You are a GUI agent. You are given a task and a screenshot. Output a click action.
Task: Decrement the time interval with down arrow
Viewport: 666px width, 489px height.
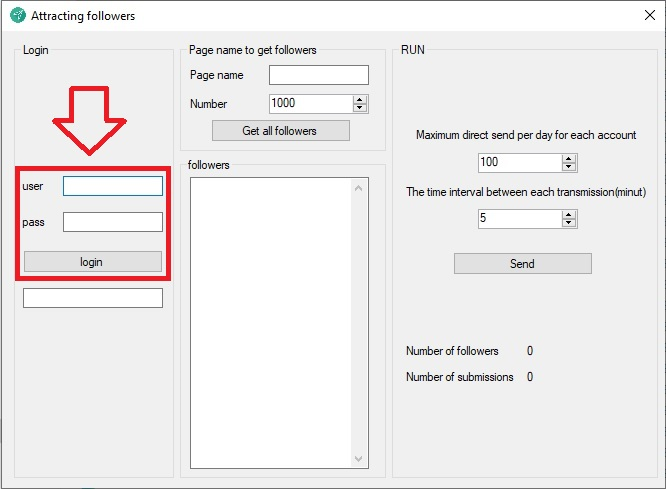point(569,223)
